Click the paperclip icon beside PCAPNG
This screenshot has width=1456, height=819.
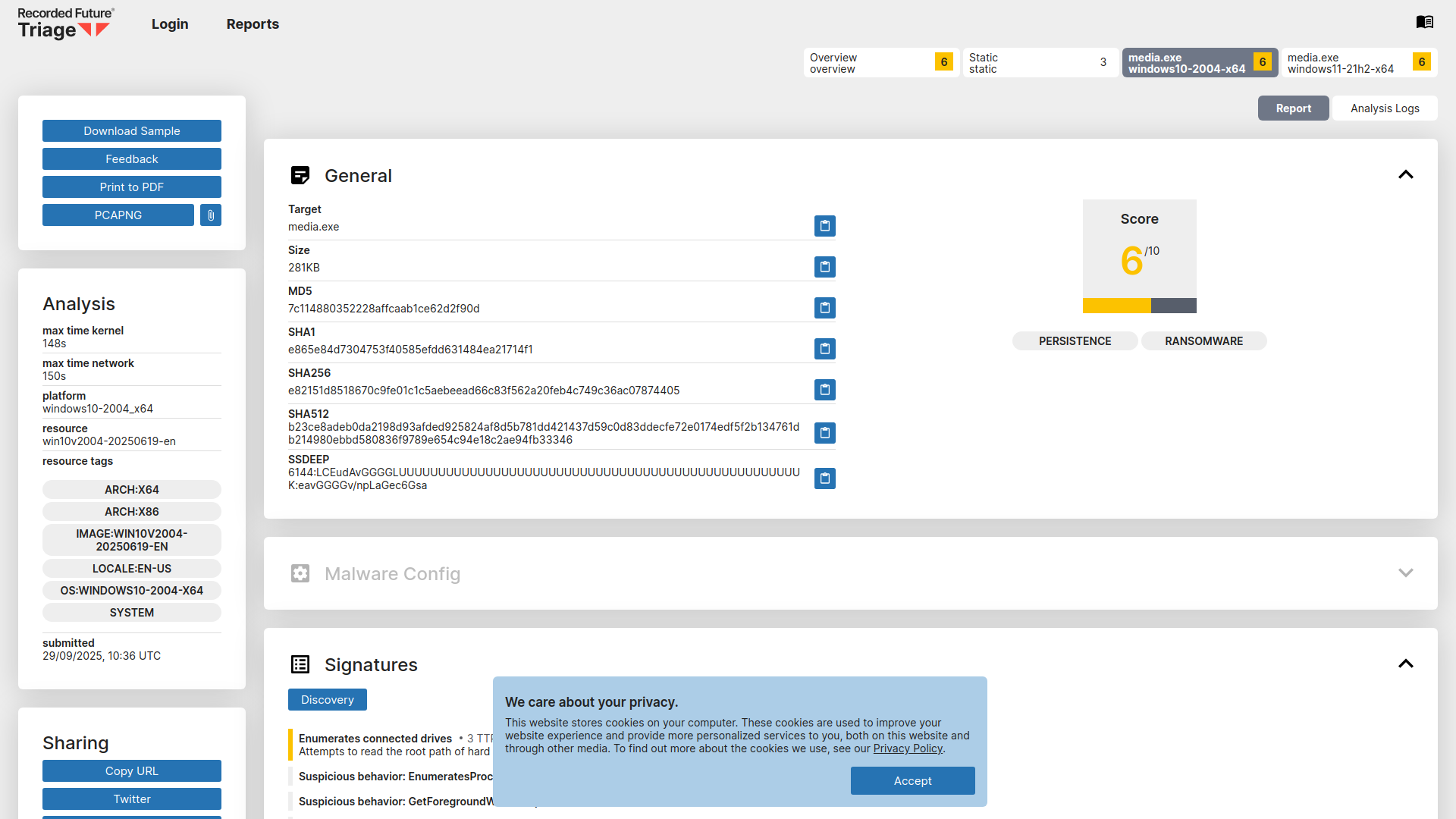click(211, 215)
